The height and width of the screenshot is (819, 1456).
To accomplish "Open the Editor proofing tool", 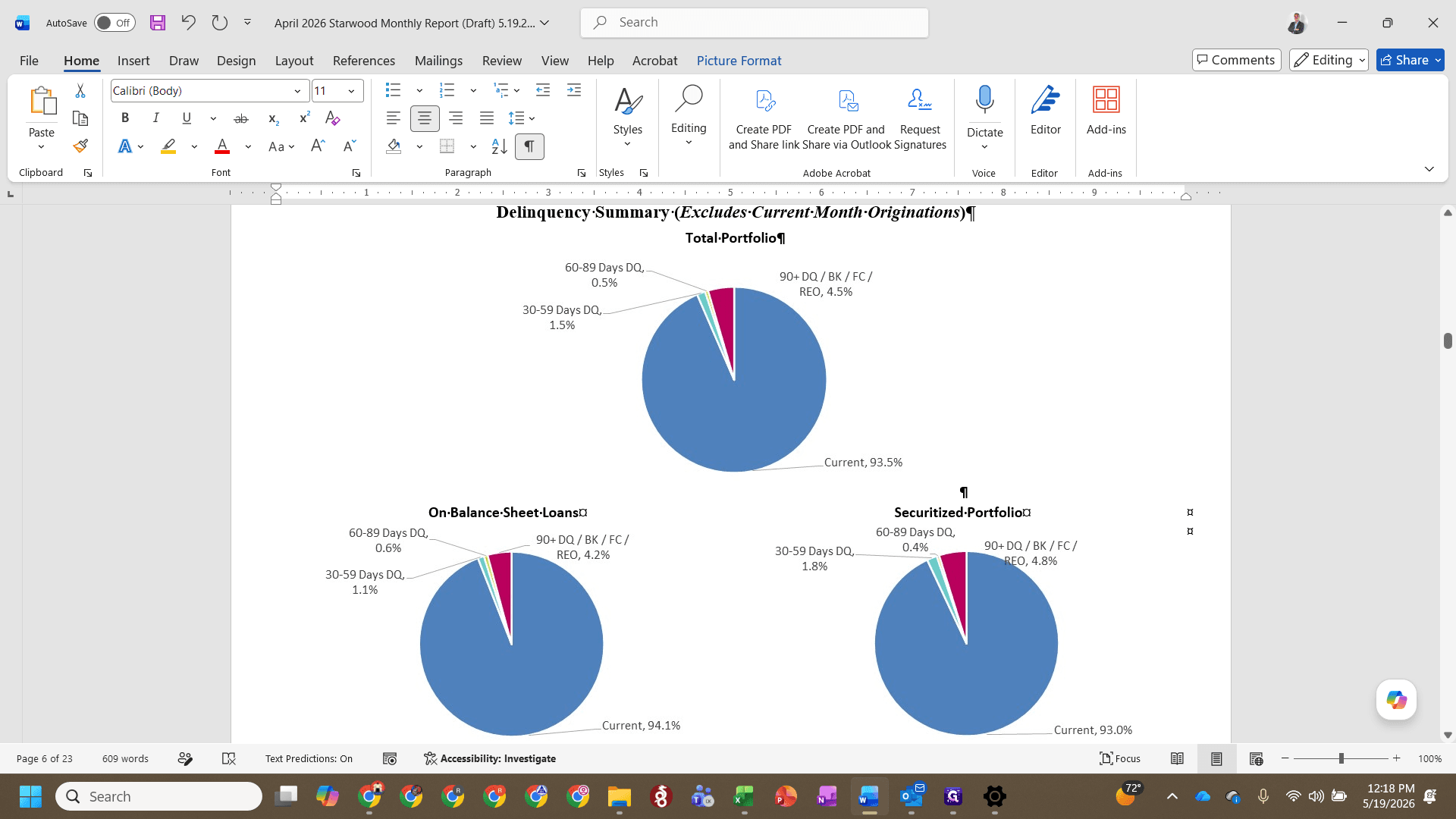I will tap(1045, 111).
